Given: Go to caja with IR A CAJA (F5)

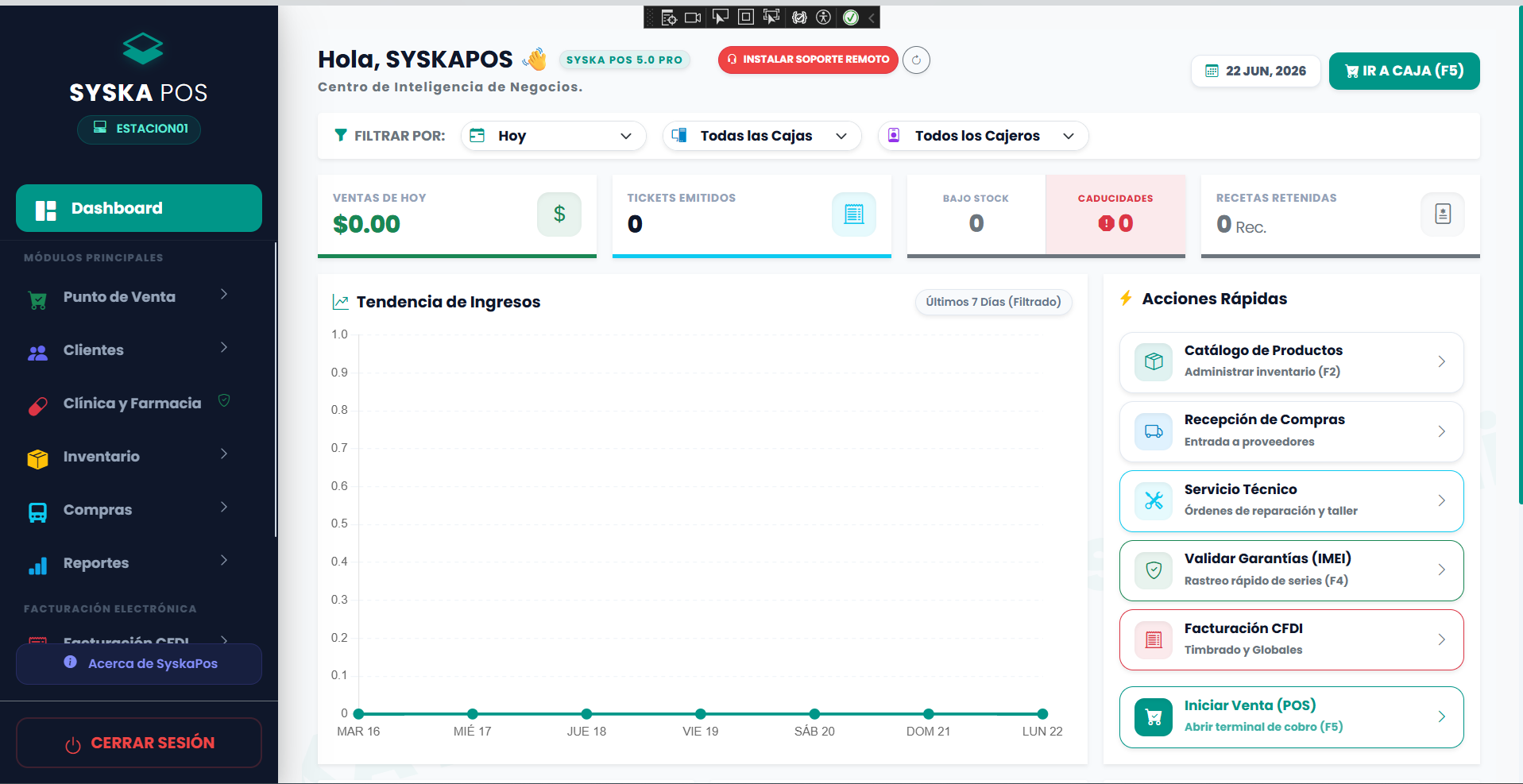Looking at the screenshot, I should tap(1404, 71).
